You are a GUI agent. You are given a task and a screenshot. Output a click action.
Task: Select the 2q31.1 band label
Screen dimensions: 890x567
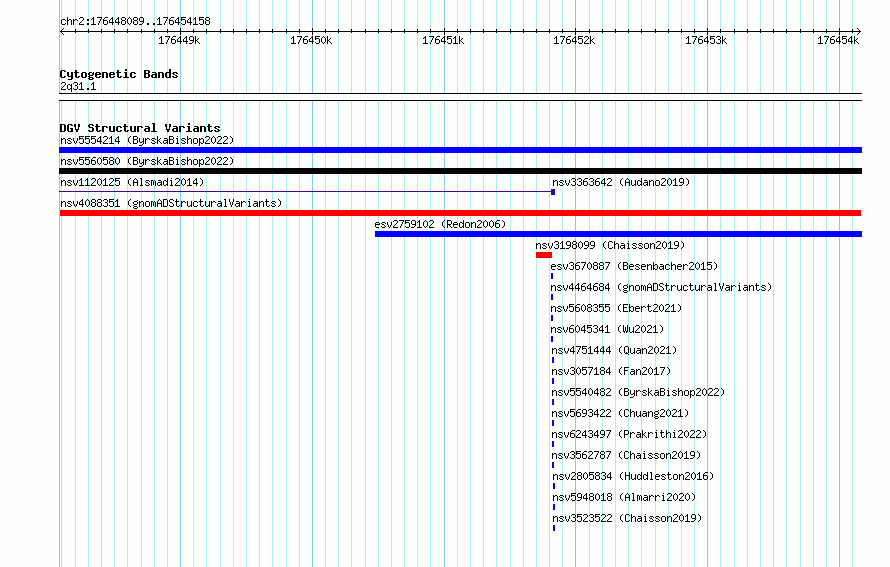click(78, 86)
